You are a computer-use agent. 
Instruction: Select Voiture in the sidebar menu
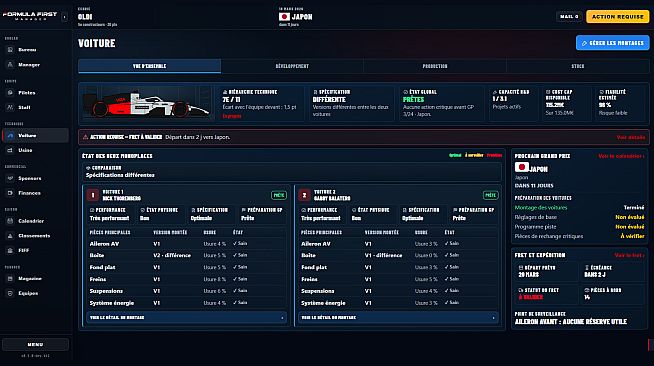coord(36,135)
